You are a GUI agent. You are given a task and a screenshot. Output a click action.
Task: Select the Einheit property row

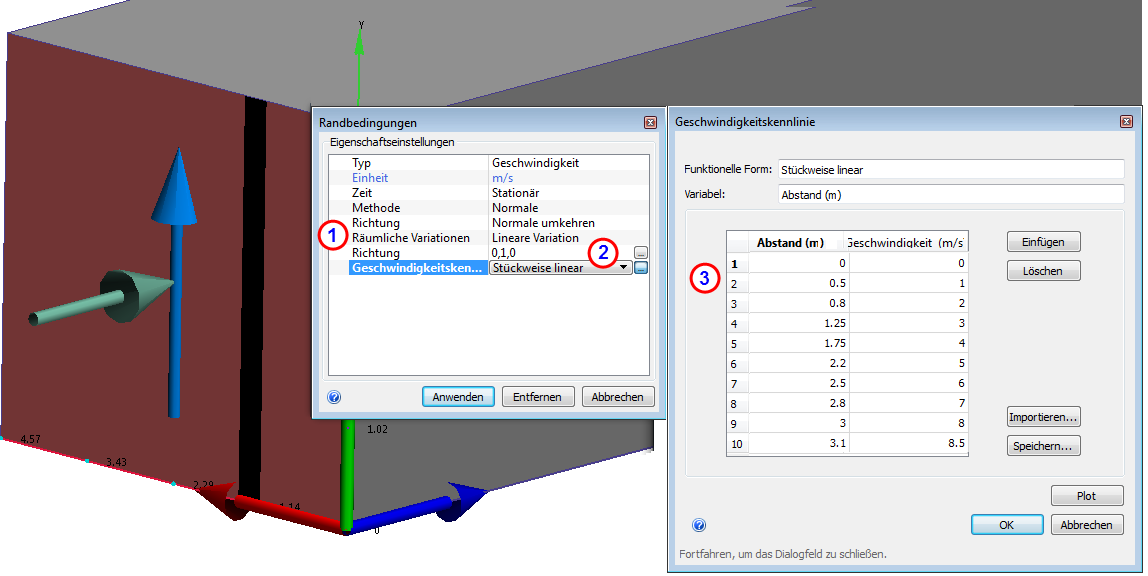point(488,178)
